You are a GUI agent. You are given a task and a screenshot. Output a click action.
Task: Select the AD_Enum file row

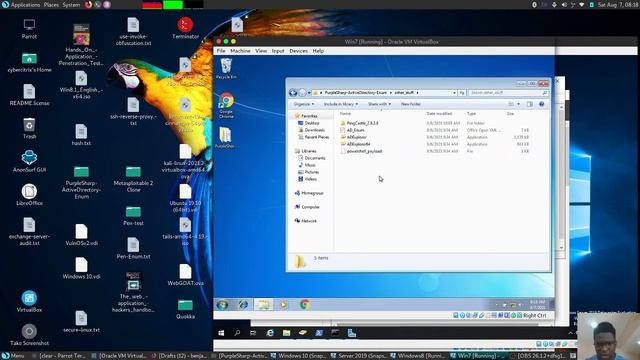point(434,130)
